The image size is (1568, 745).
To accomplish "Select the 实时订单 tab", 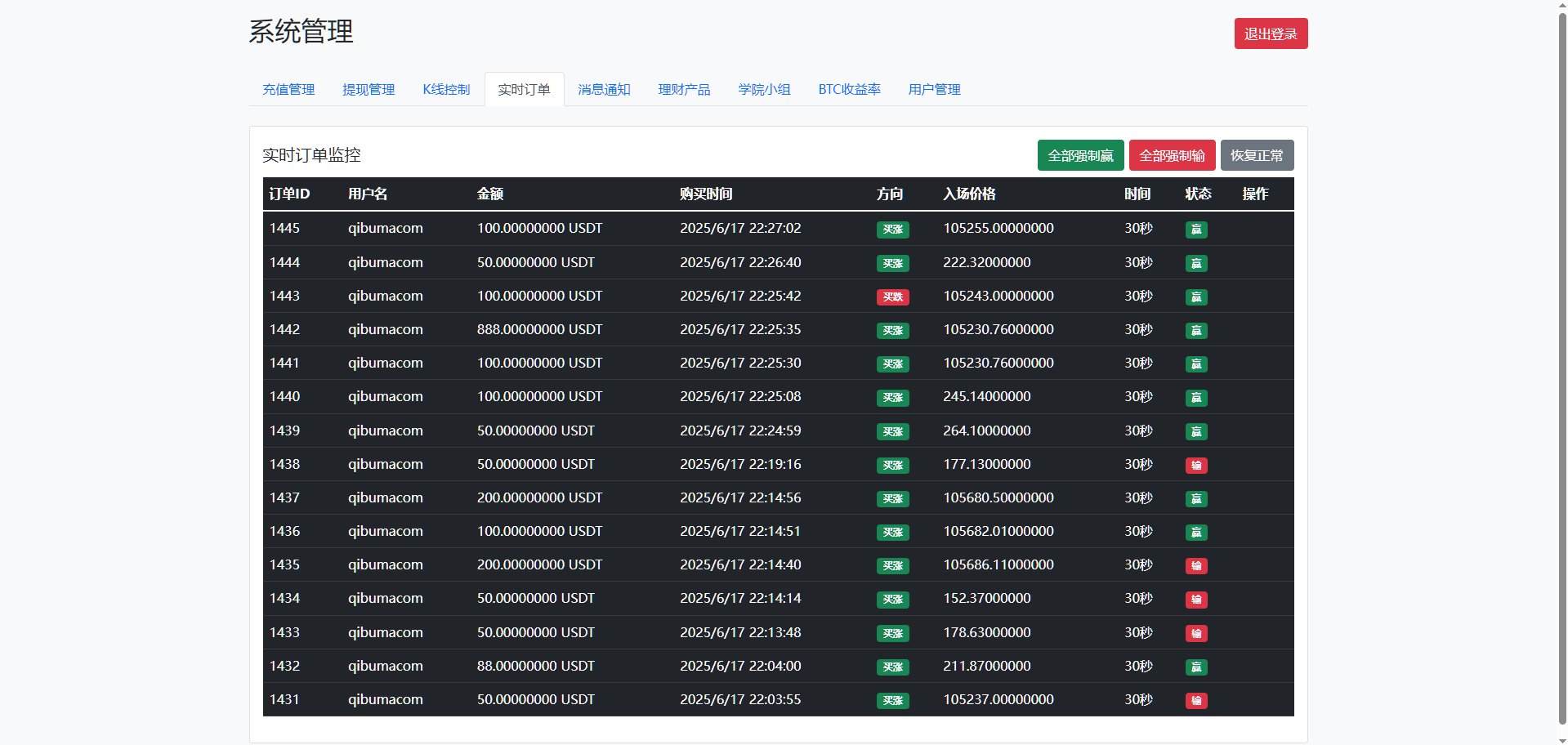I will (524, 89).
